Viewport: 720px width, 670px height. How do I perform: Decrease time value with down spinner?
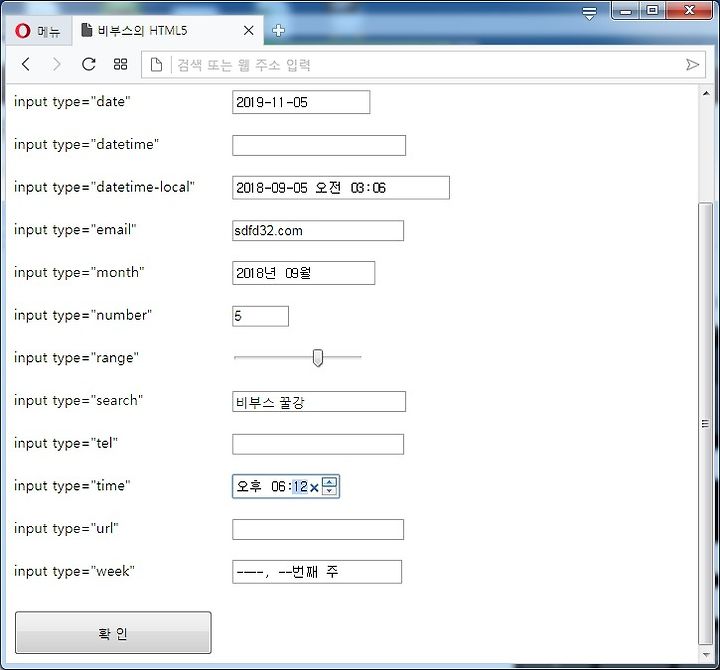(x=329, y=491)
